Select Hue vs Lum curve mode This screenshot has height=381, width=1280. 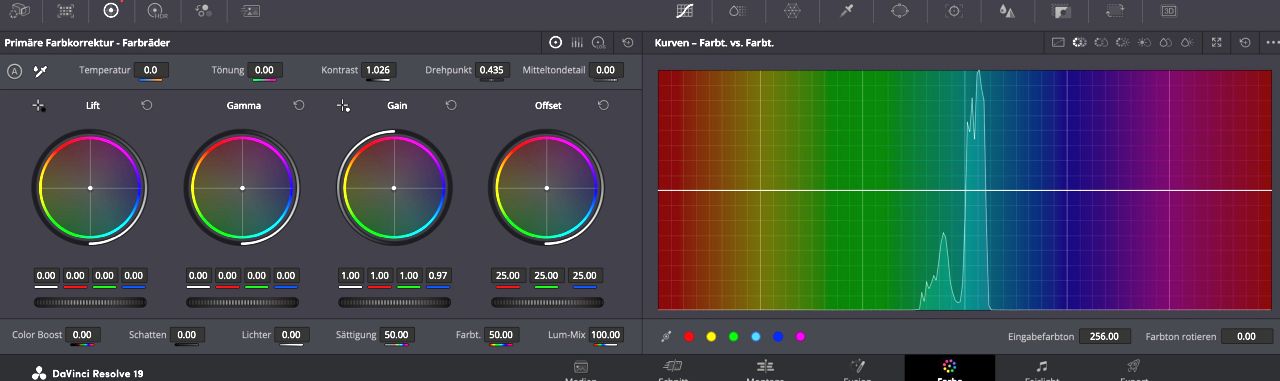(x=1122, y=43)
